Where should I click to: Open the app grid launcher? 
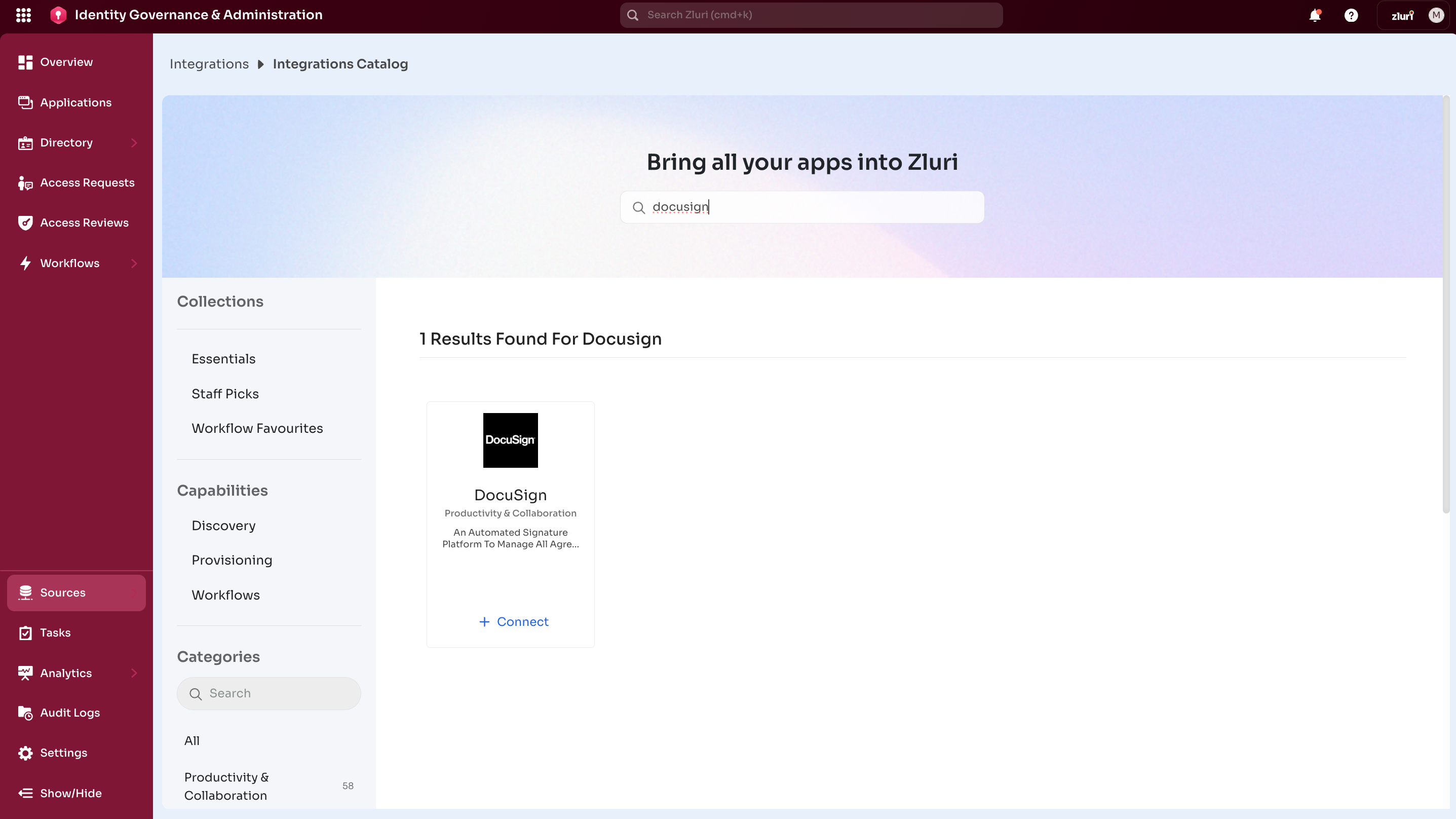coord(23,15)
